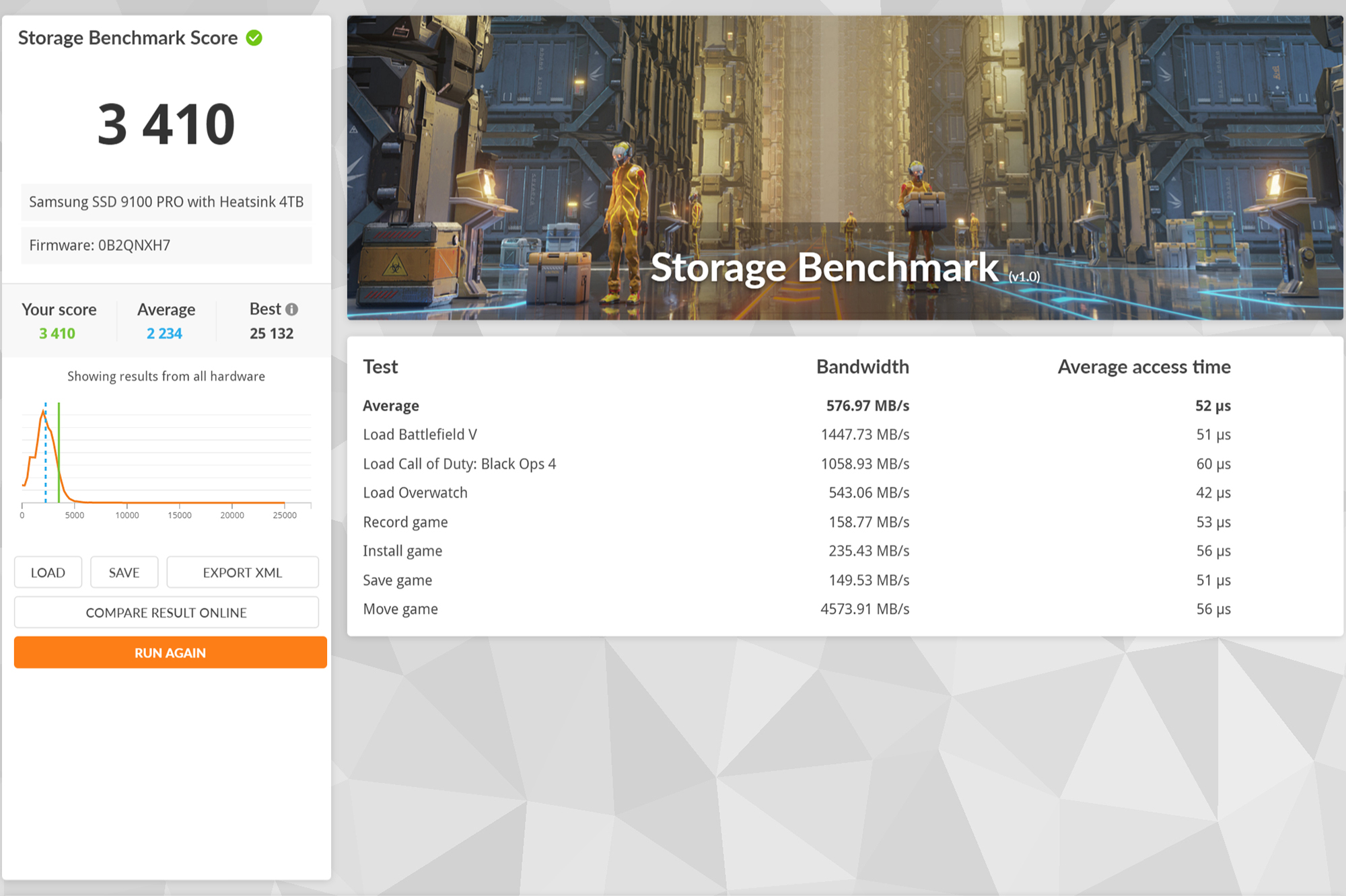Click EXPORT XML button
This screenshot has width=1346, height=896.
[242, 572]
